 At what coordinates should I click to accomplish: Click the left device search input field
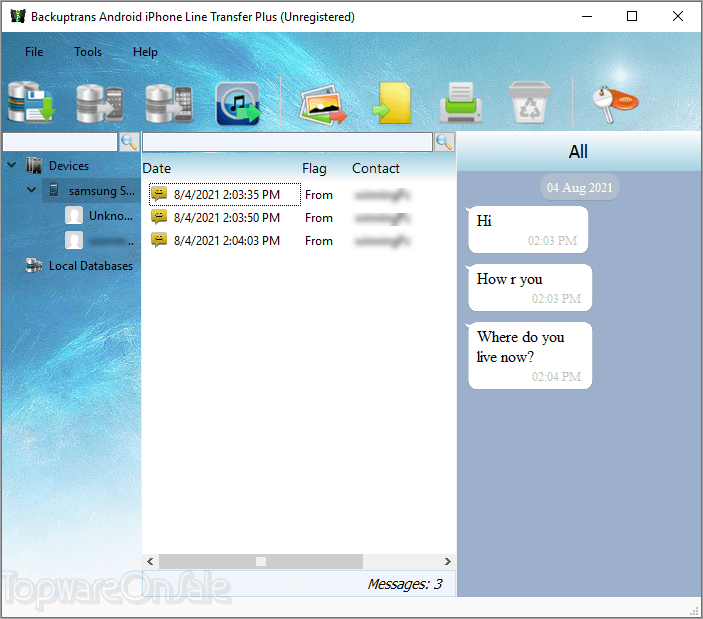pos(60,142)
